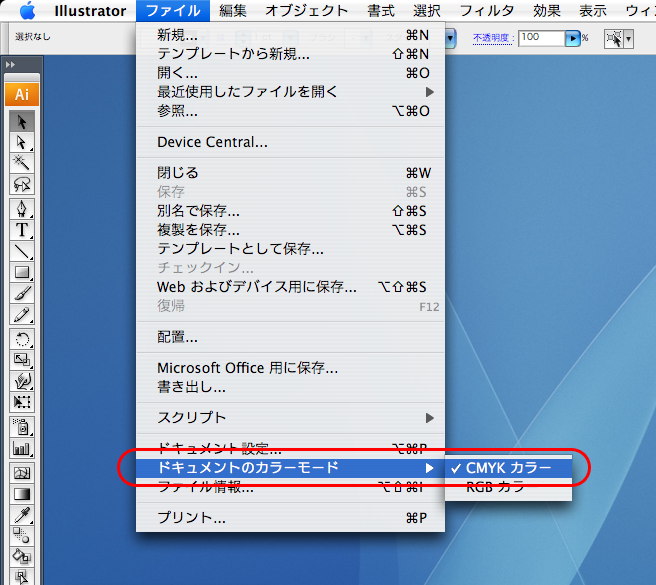This screenshot has height=585, width=656.
Task: Choose 複製を保存... menu item
Action: click(290, 230)
